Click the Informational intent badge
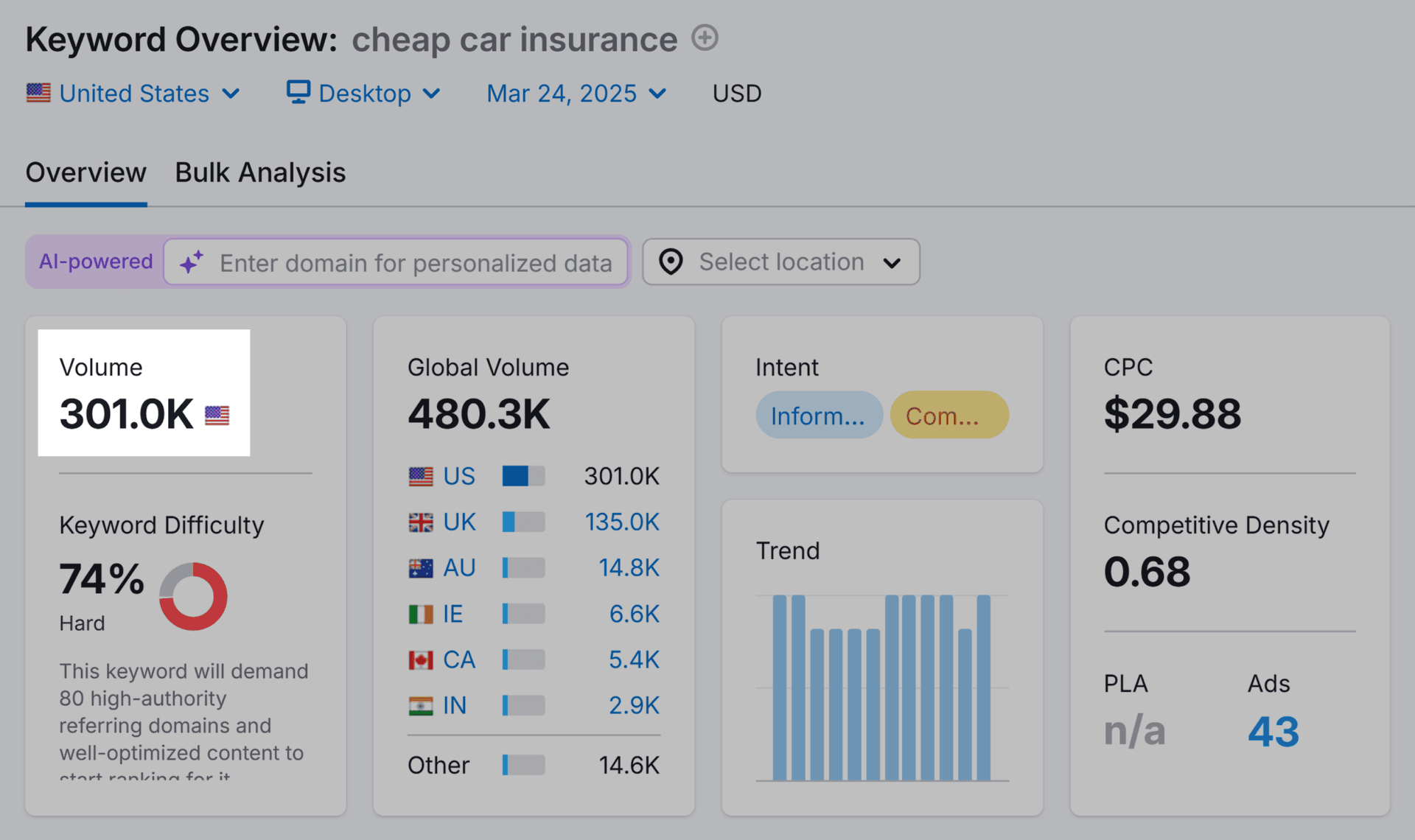The image size is (1415, 840). (x=818, y=416)
